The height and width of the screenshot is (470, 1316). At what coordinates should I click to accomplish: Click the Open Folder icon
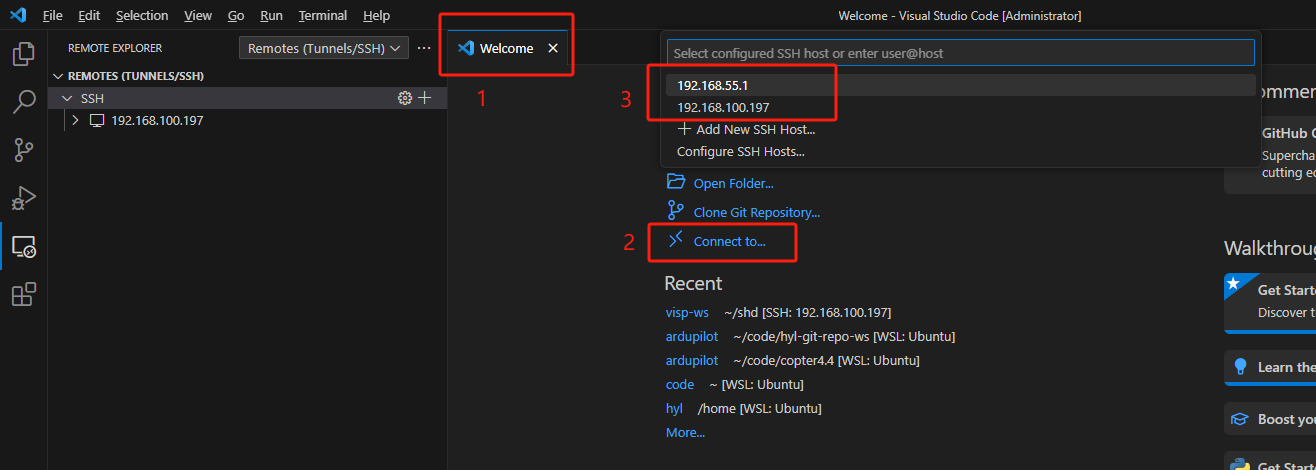676,182
